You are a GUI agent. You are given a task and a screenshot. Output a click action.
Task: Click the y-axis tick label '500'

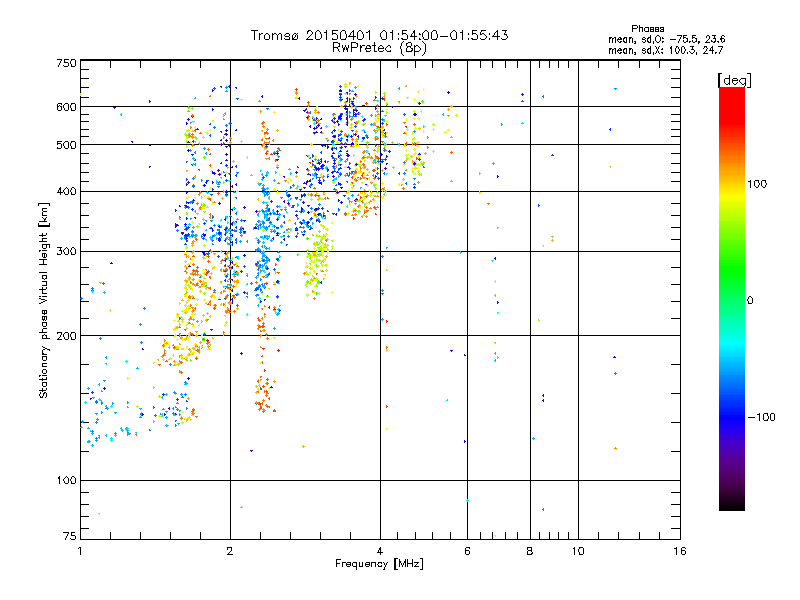tap(66, 145)
